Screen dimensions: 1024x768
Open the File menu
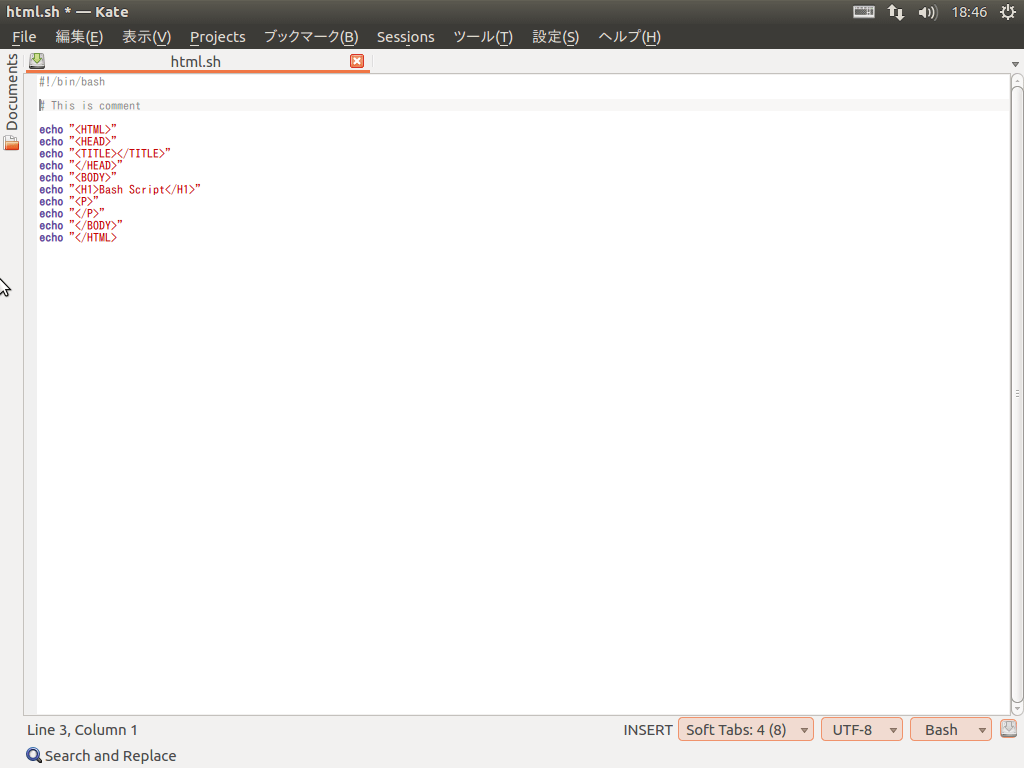pyautogui.click(x=24, y=37)
